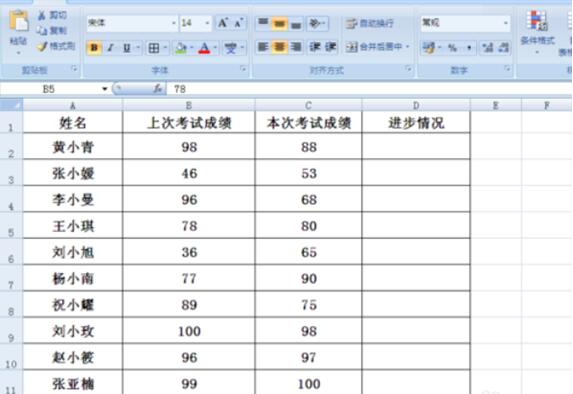
Task: Toggle Center horizontal alignment
Action: click(280, 47)
